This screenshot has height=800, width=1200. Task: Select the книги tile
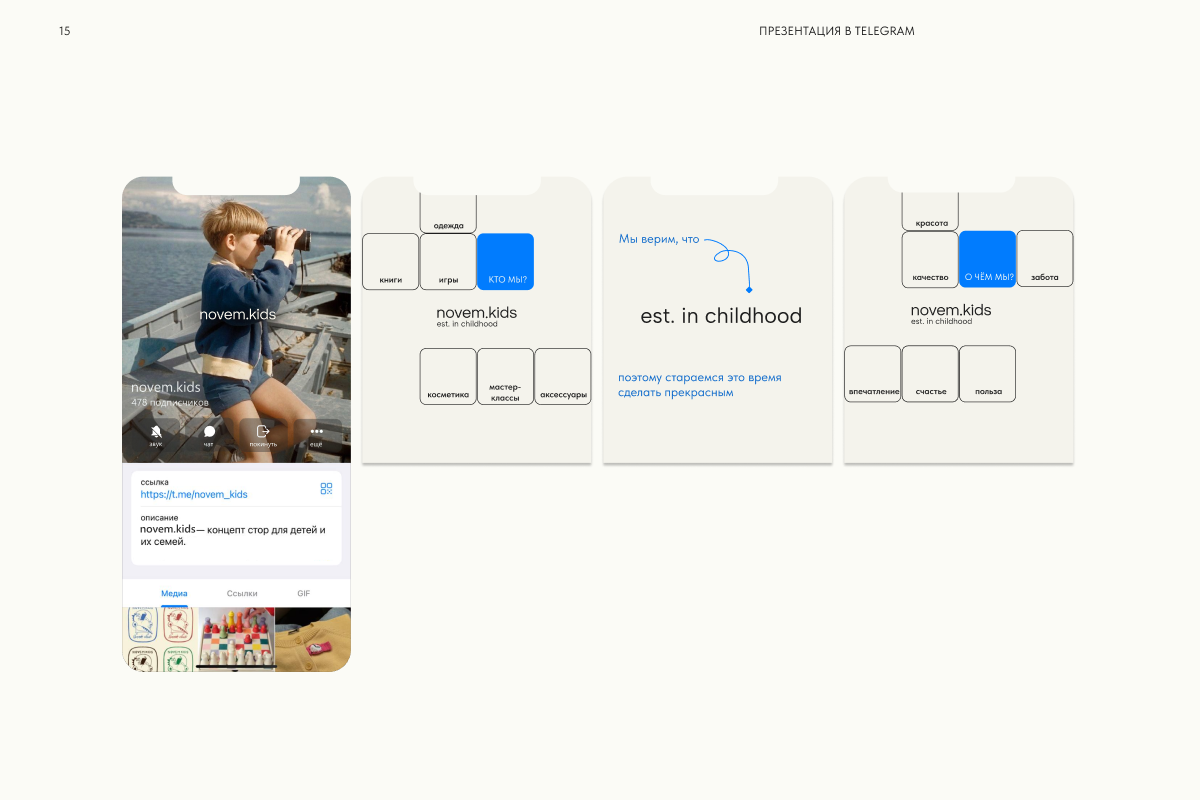(x=390, y=261)
